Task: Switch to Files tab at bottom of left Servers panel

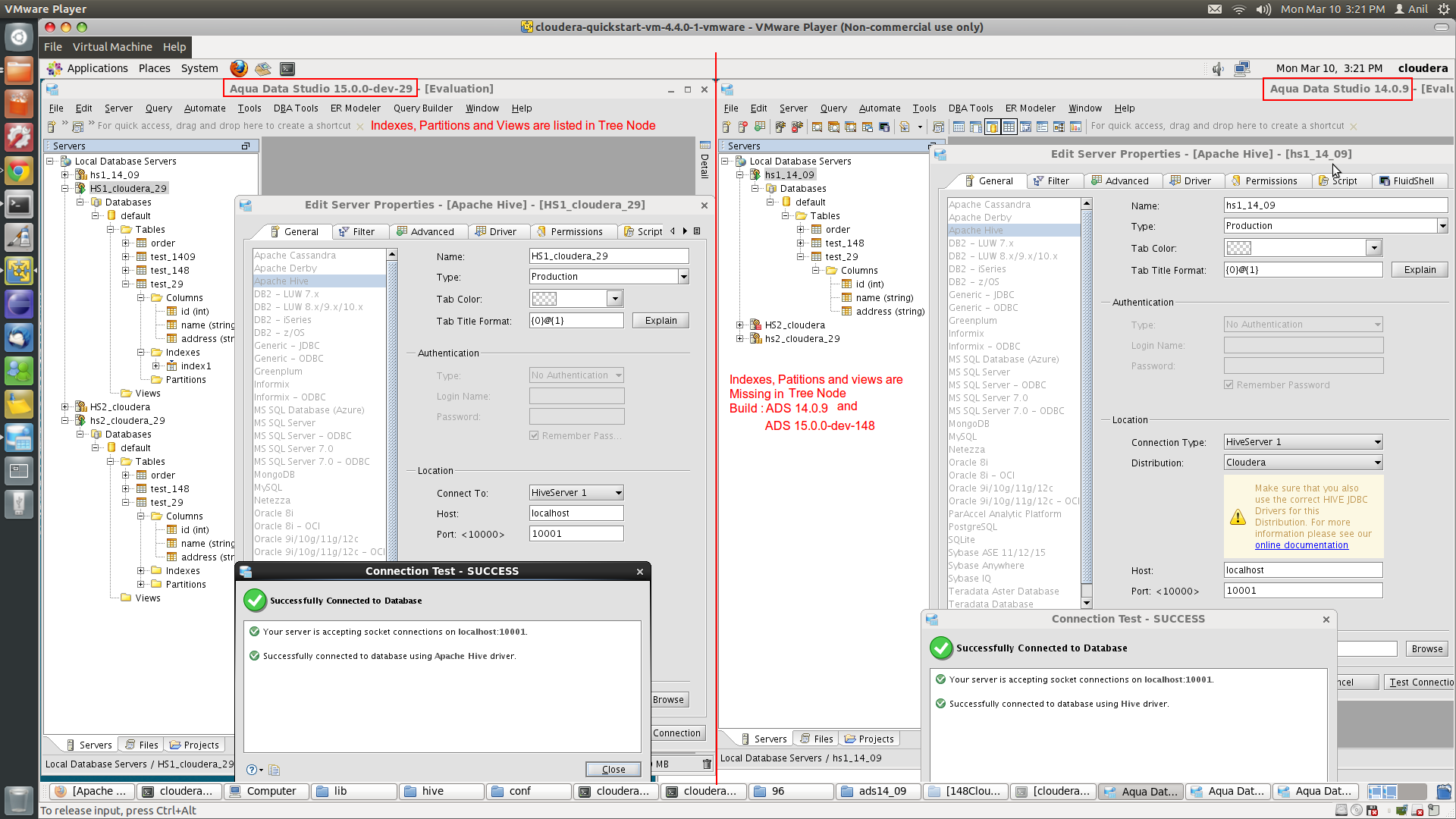Action: pyautogui.click(x=141, y=745)
